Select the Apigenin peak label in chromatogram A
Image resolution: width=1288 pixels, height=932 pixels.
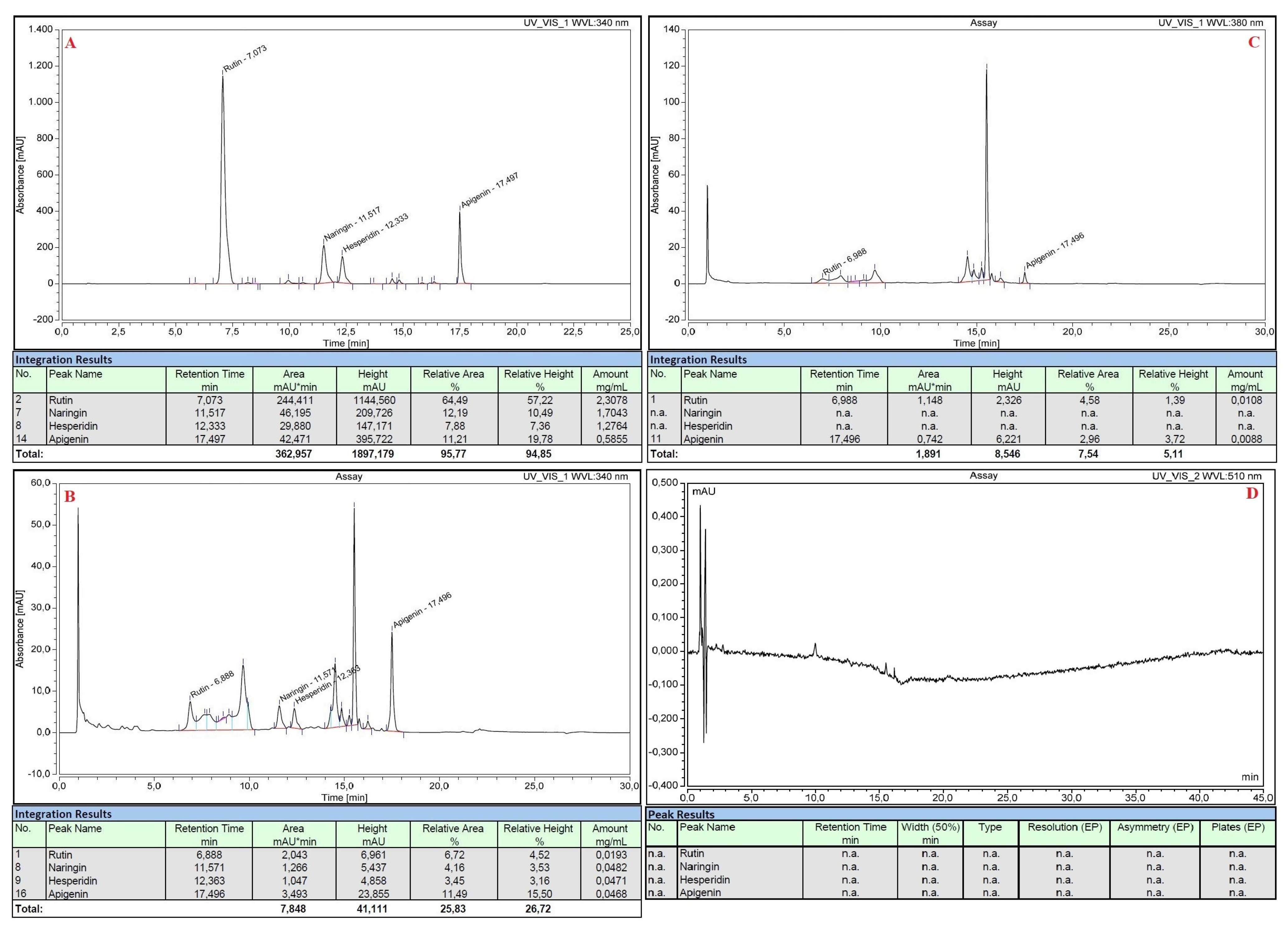click(489, 190)
